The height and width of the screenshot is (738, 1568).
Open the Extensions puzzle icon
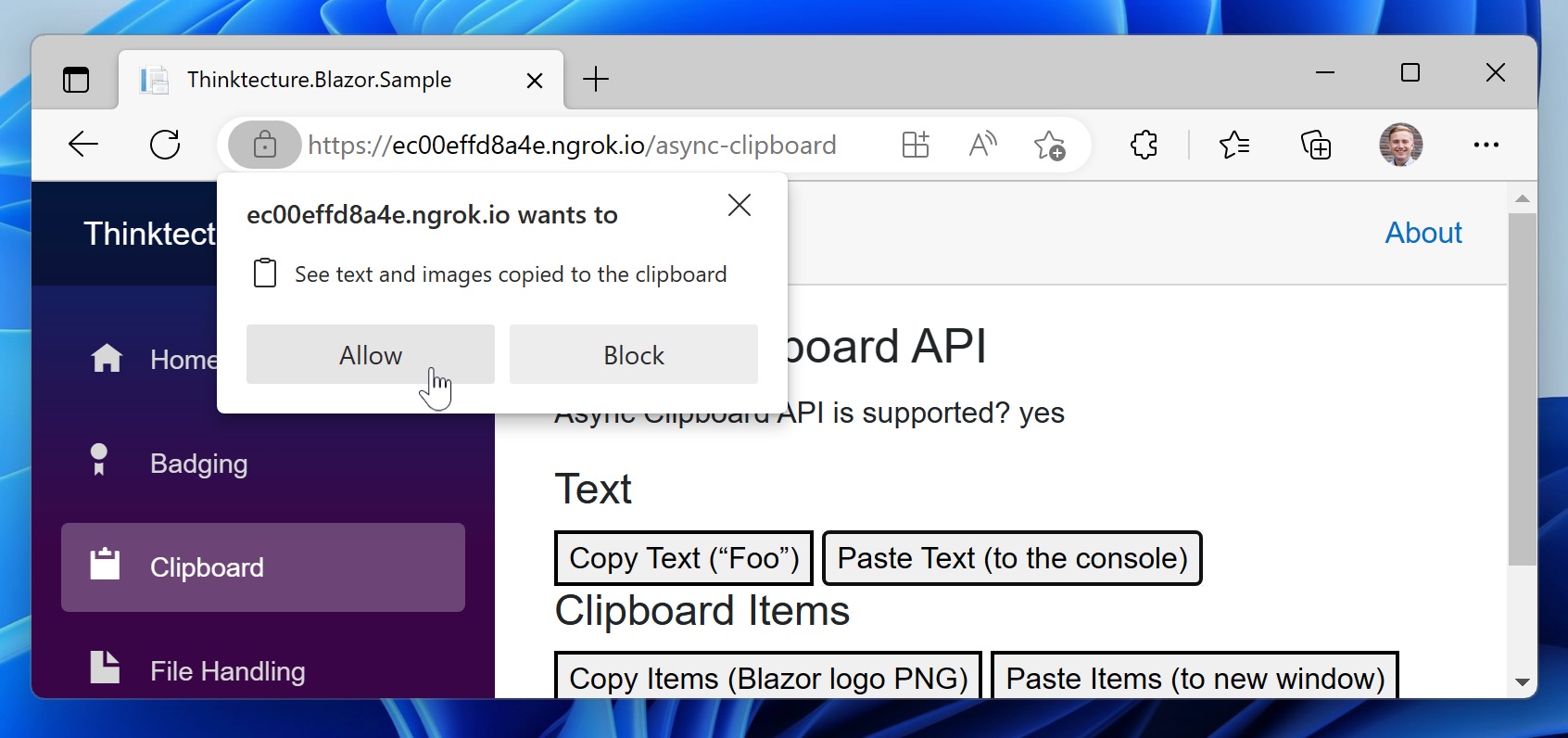tap(1144, 145)
